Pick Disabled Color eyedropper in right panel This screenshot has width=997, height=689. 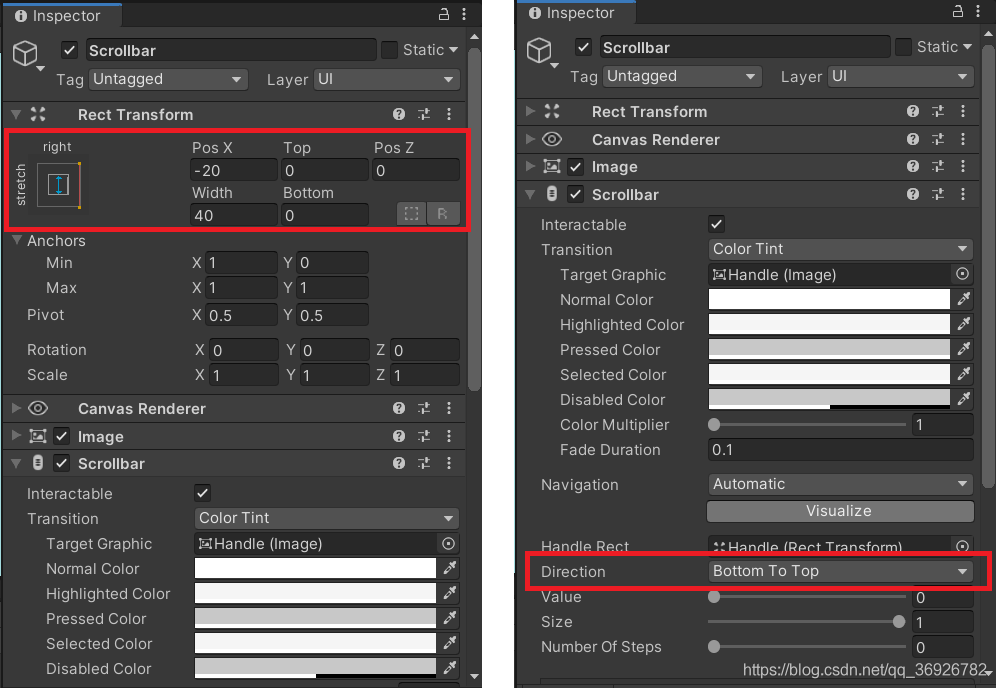pos(963,399)
